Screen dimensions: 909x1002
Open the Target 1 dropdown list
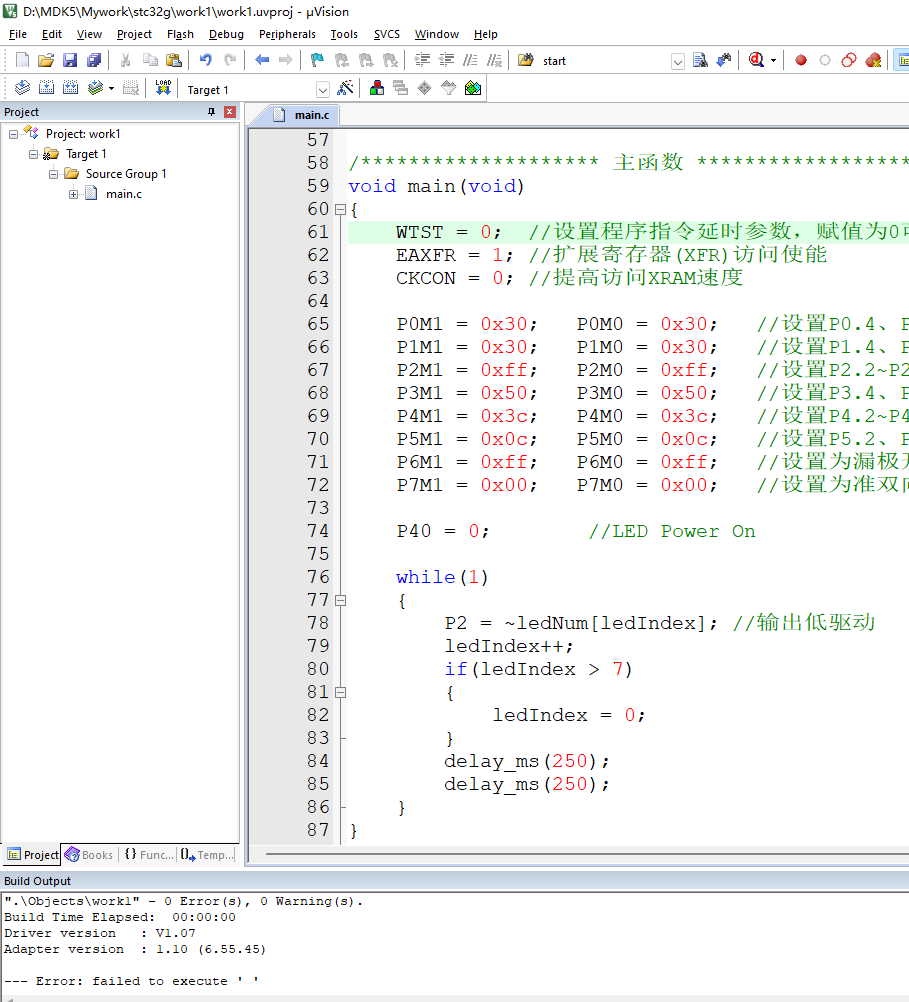(x=322, y=89)
